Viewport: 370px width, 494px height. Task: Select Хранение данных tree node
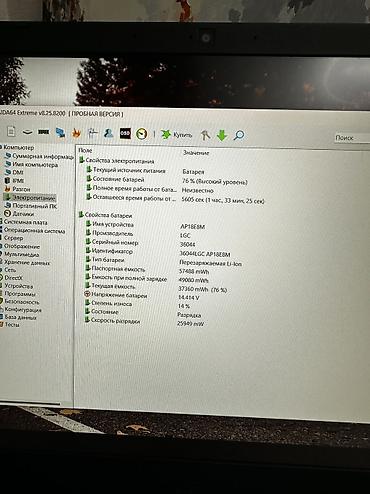27,262
